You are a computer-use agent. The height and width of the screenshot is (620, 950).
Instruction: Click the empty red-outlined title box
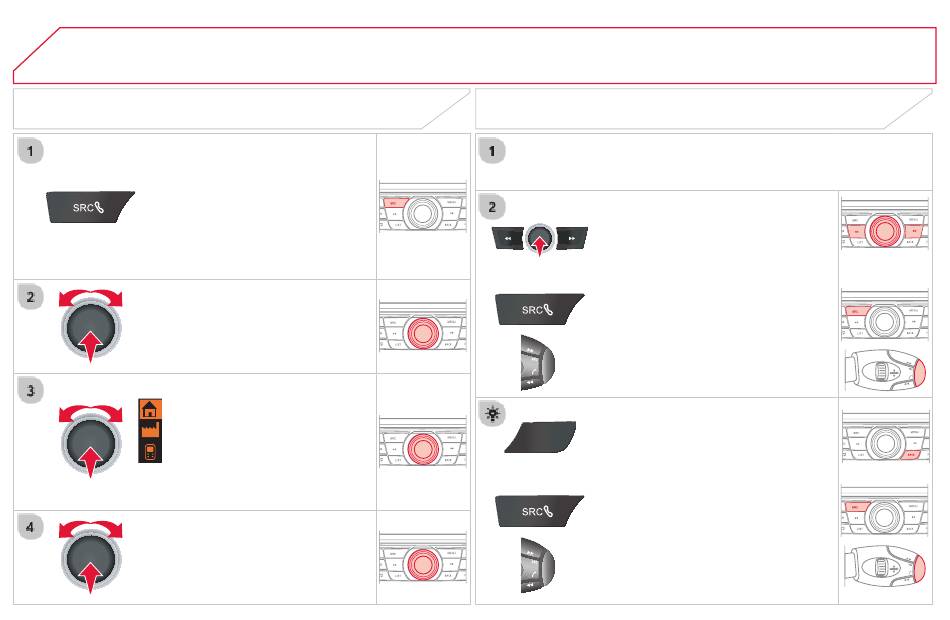(x=475, y=55)
